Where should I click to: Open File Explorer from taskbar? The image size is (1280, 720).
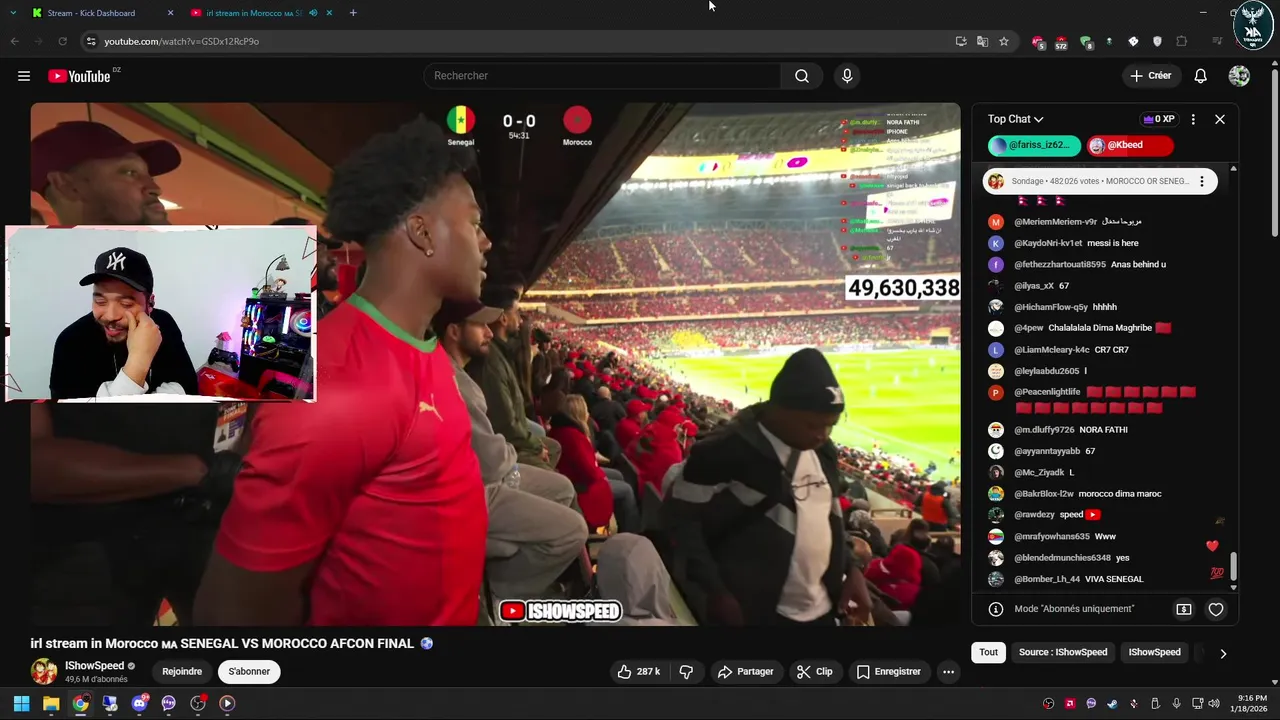[51, 703]
